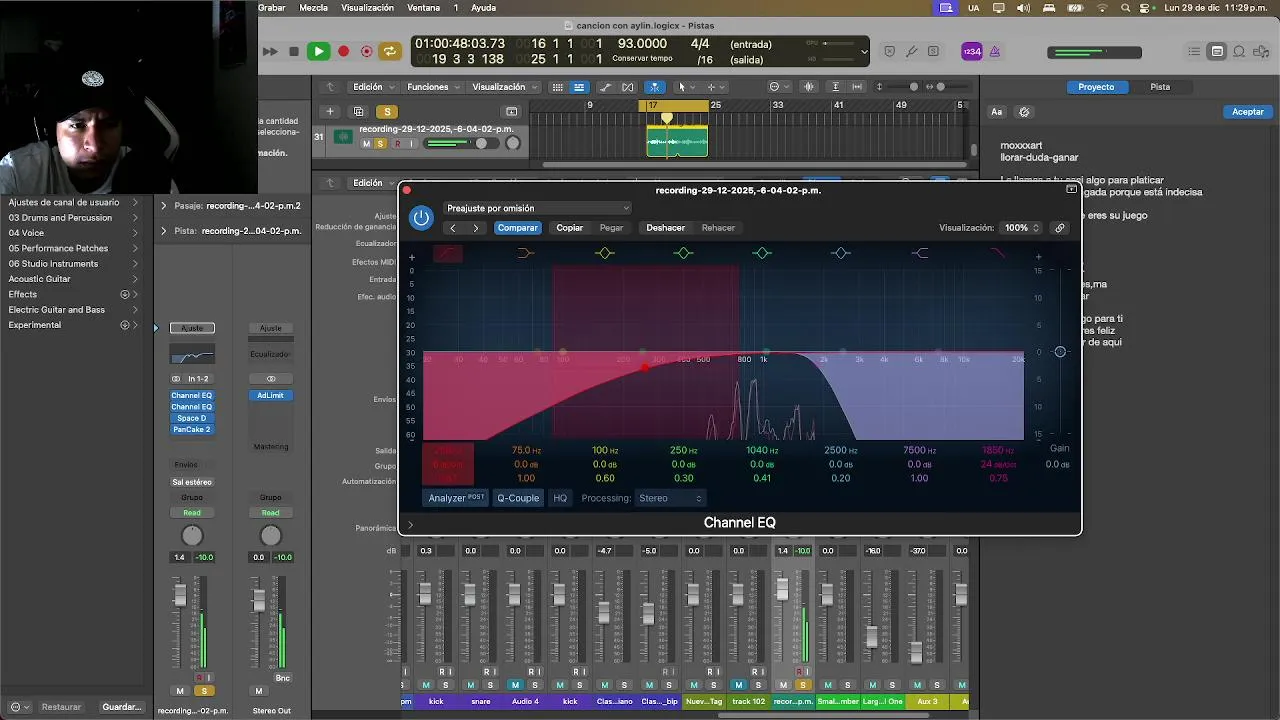Image resolution: width=1280 pixels, height=720 pixels.
Task: Expand the 04 Voice library category
Action: pos(73,233)
